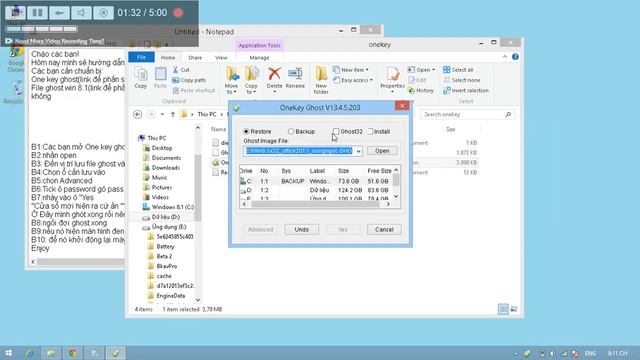Open recent locations dropdown arrow
The height and width of the screenshot is (360, 640).
coord(162,114)
